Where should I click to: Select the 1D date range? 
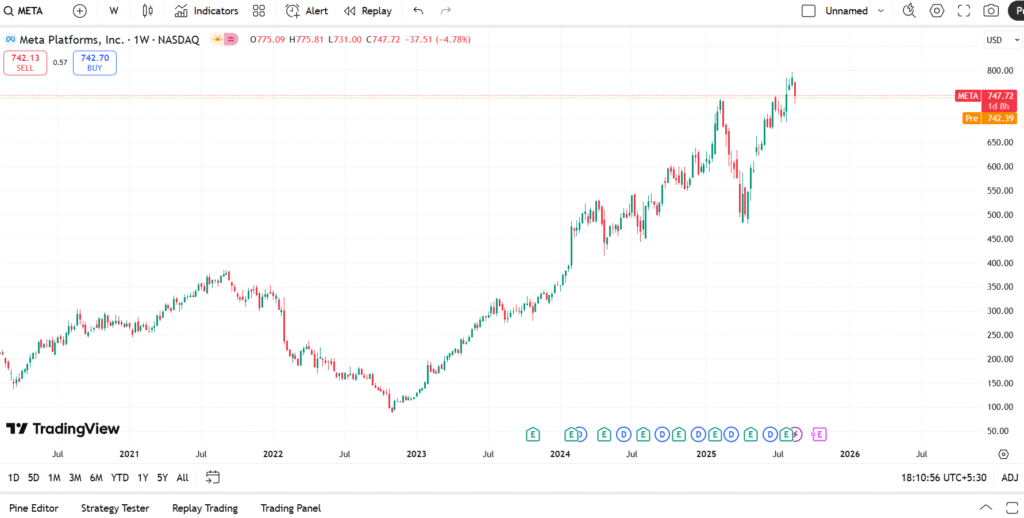pos(14,478)
